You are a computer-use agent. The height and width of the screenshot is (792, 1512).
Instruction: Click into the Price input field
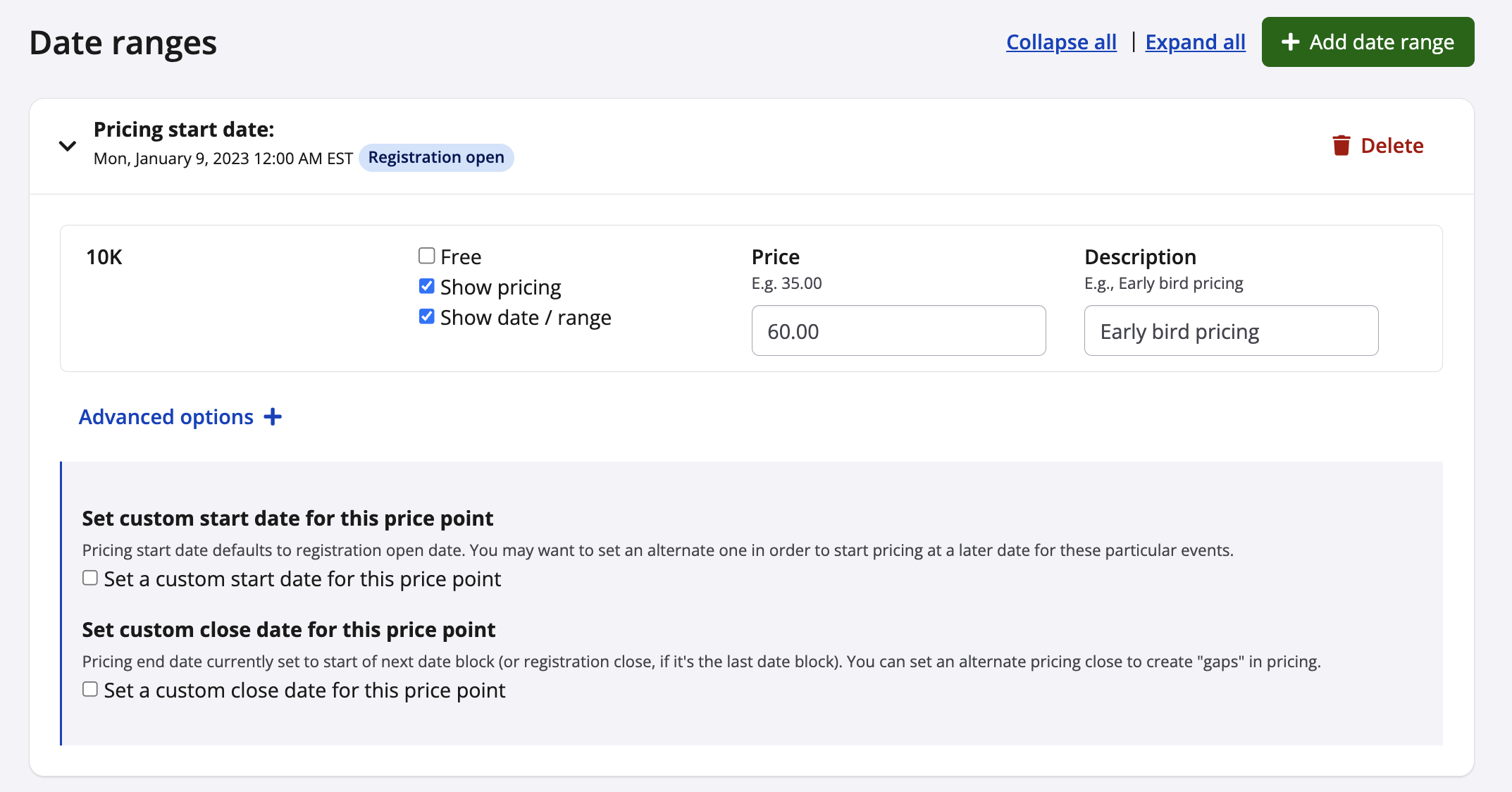898,330
